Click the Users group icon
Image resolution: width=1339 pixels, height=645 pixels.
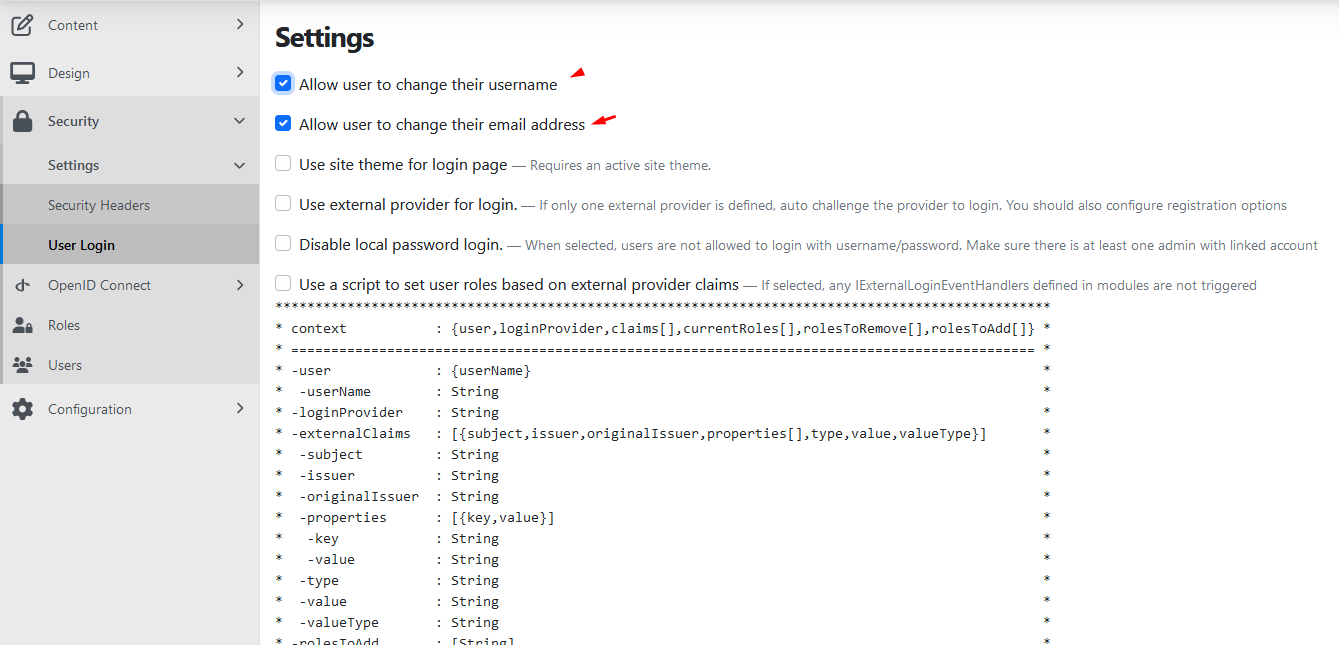coord(22,365)
